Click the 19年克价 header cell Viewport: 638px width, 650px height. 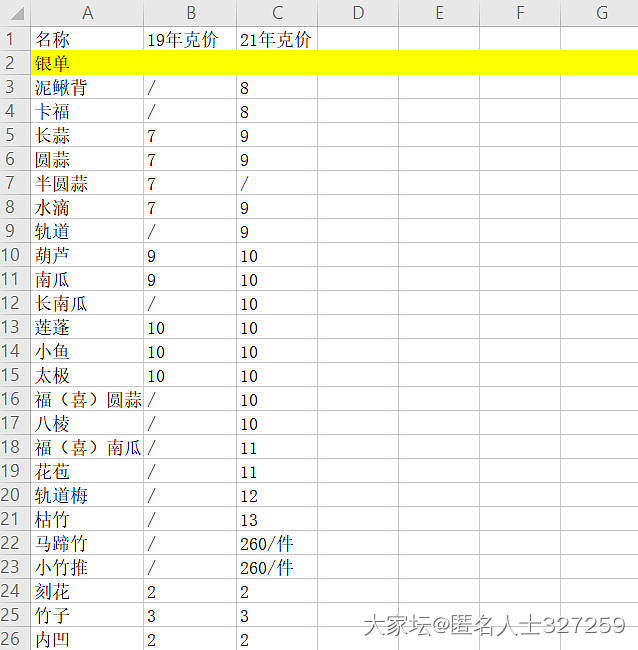[190, 40]
